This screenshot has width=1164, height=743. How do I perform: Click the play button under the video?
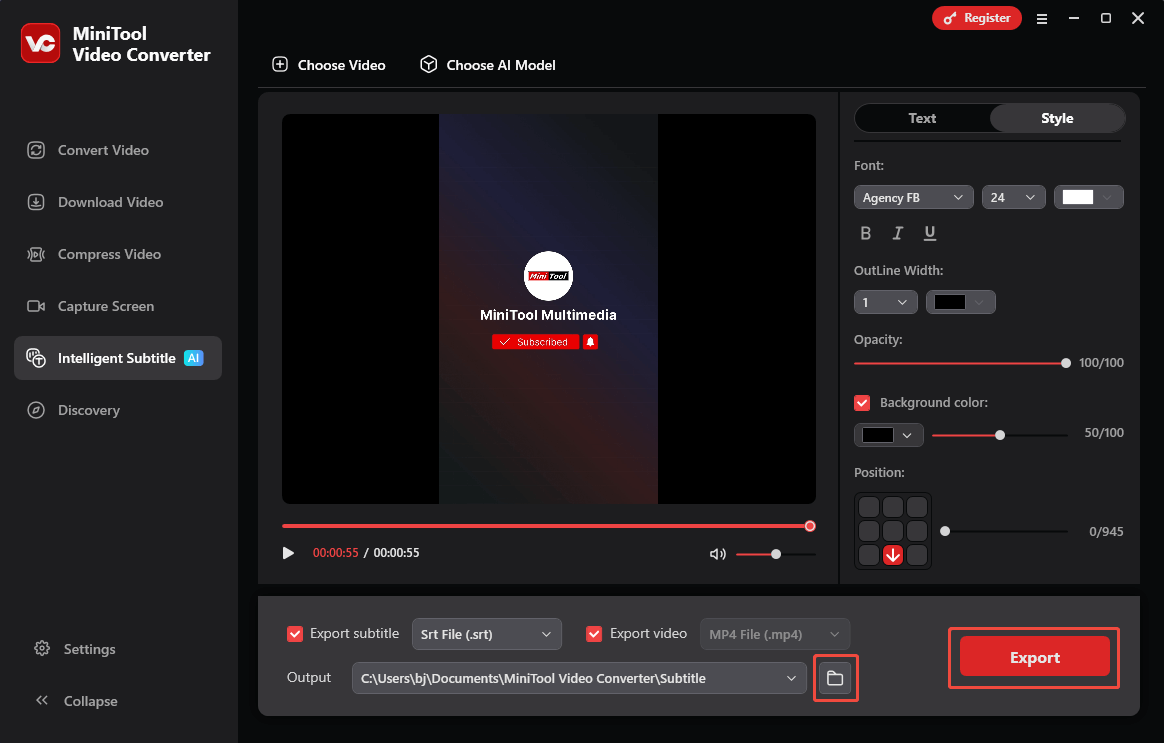(289, 553)
